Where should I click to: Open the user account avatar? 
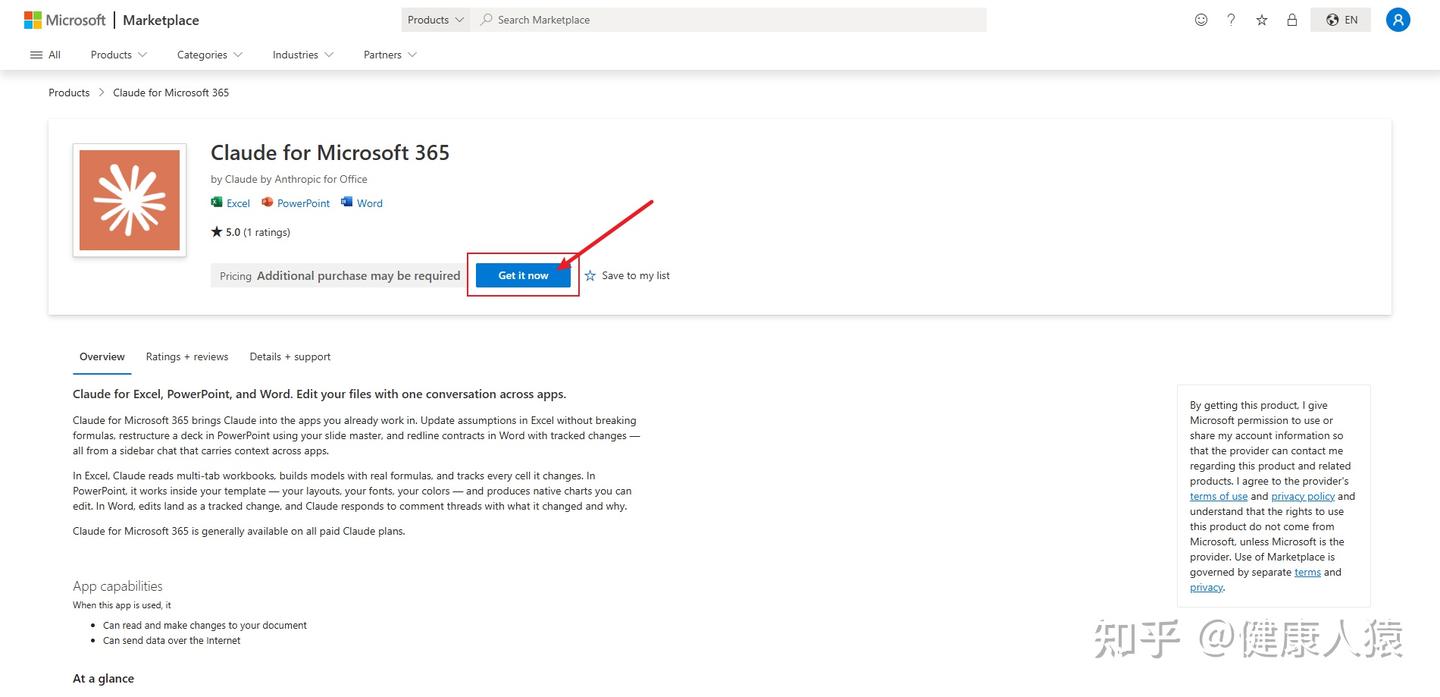1398,20
